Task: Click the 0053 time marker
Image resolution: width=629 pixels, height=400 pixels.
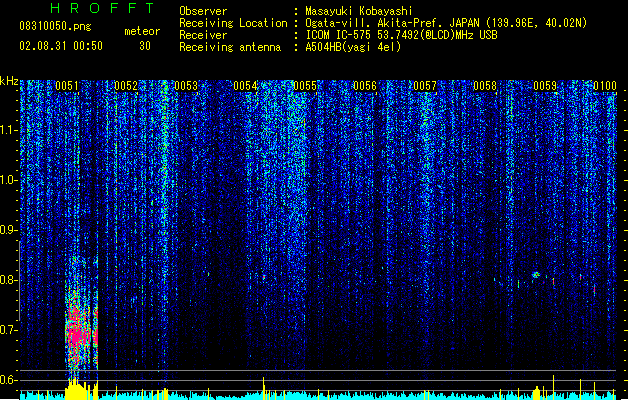Action: click(x=186, y=86)
